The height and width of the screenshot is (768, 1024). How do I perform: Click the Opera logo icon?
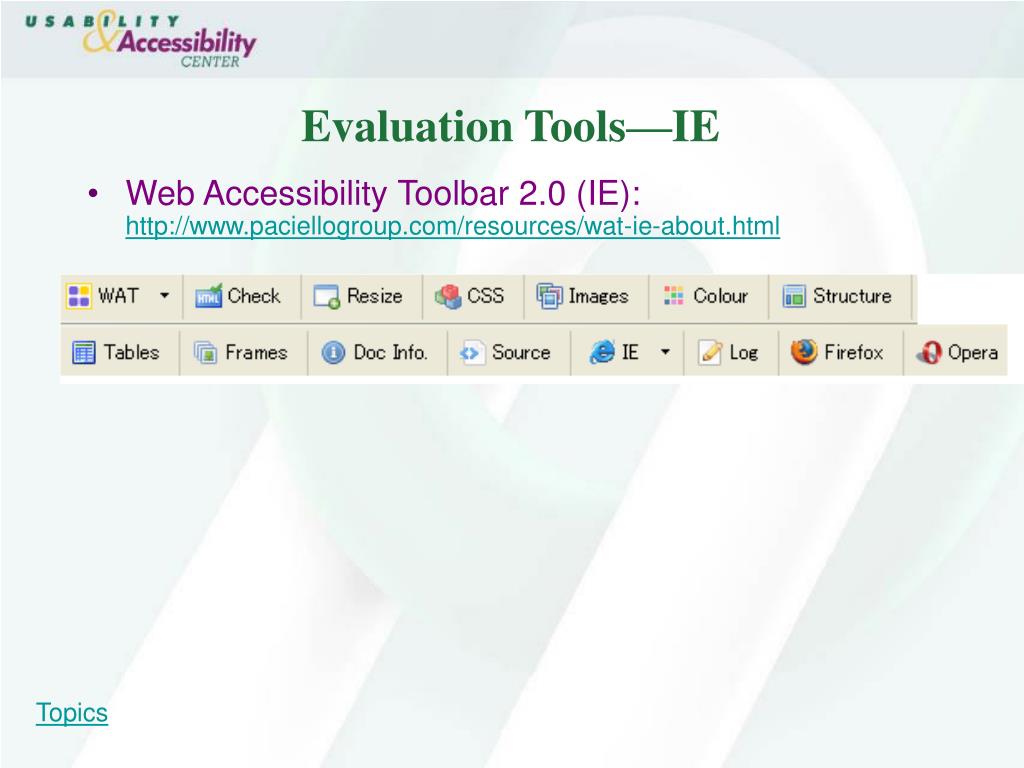[929, 353]
